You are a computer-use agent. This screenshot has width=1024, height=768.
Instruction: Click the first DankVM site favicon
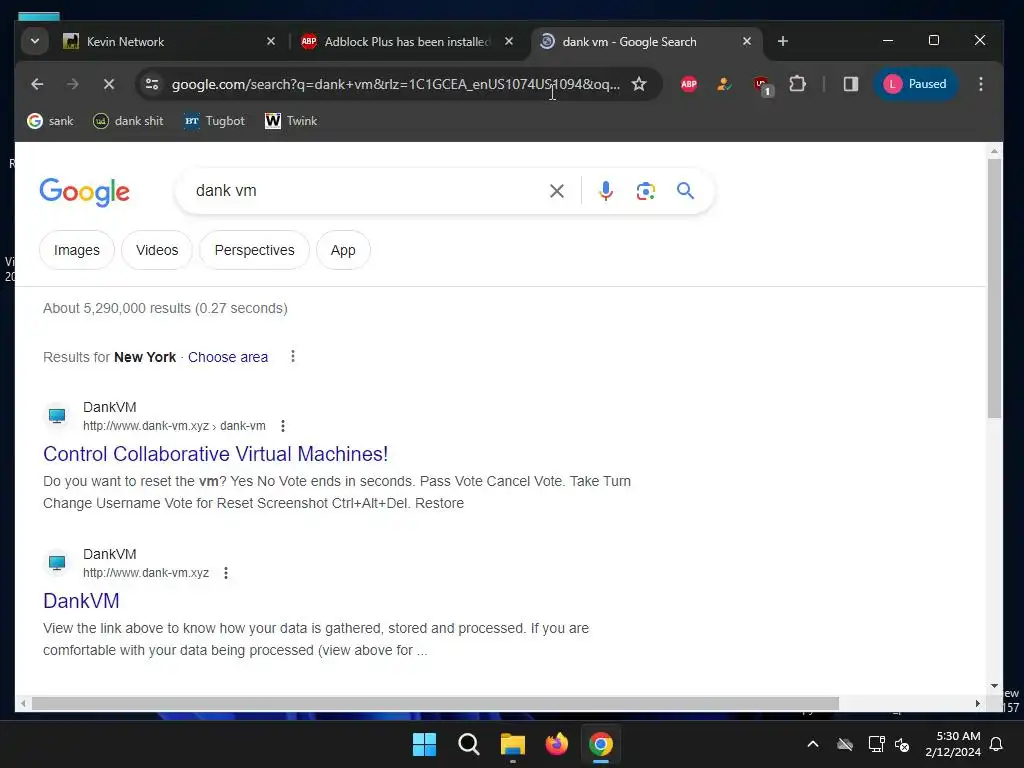(57, 416)
